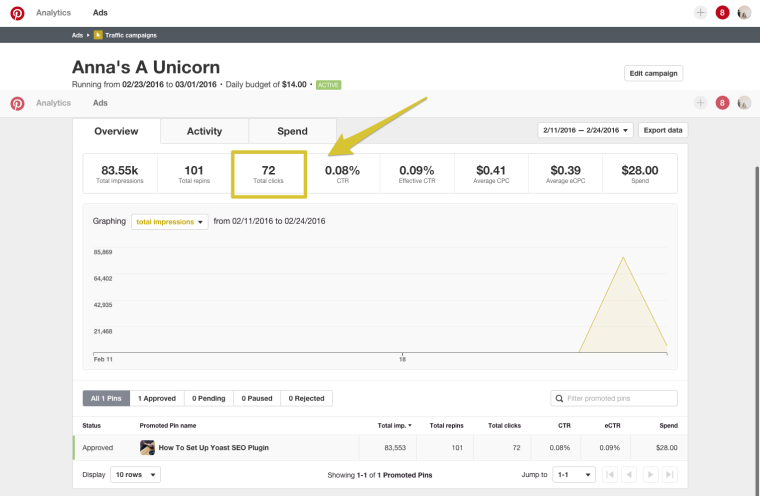Image resolution: width=760 pixels, height=496 pixels.
Task: Click the Traffic campaigns breadcrumb icon
Action: [98, 35]
